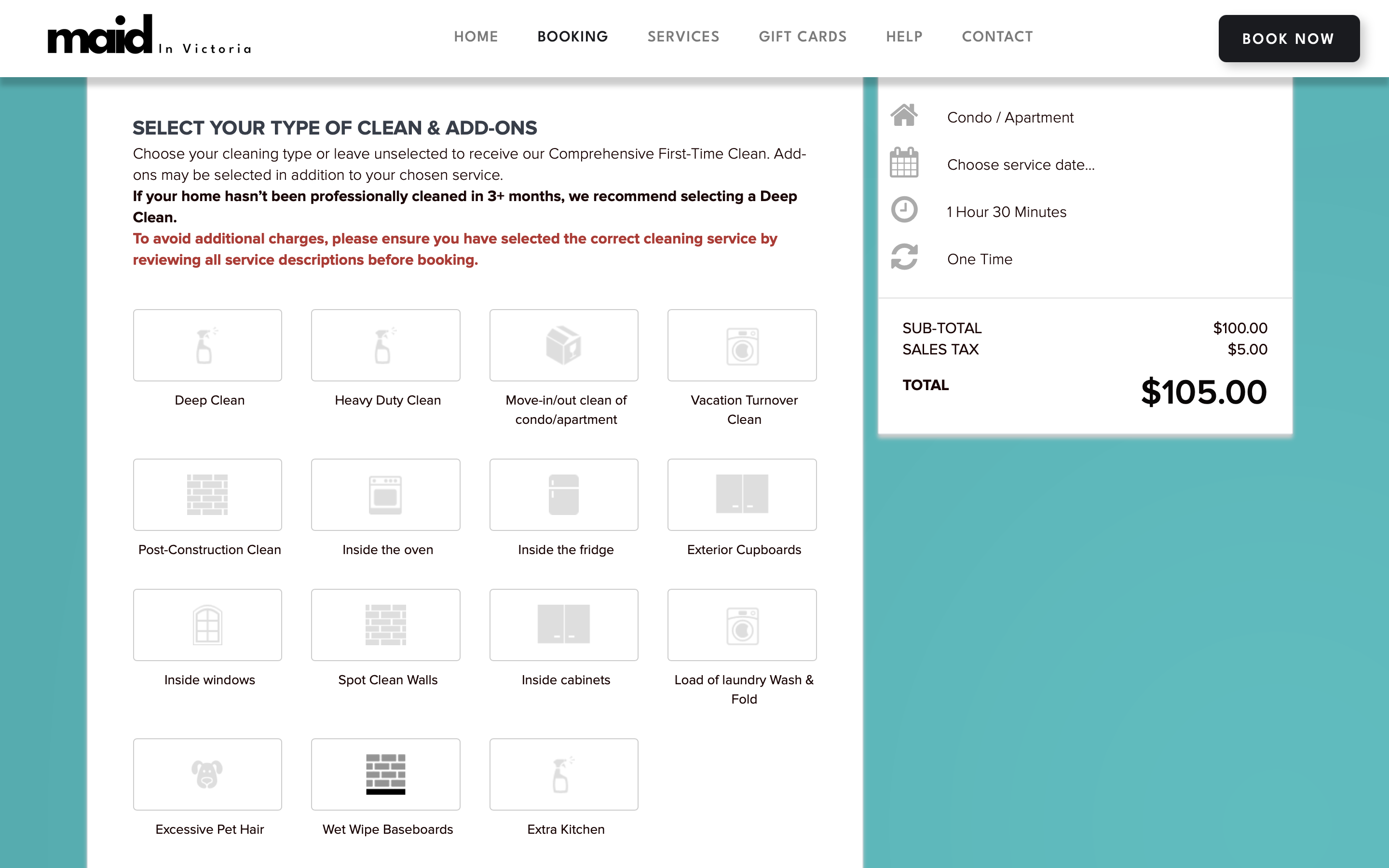Open the Booking menu item
This screenshot has height=868, width=1389.
tap(572, 37)
